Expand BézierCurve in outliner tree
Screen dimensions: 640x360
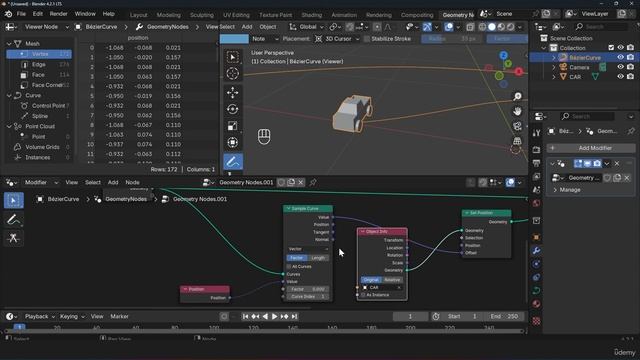(554, 58)
